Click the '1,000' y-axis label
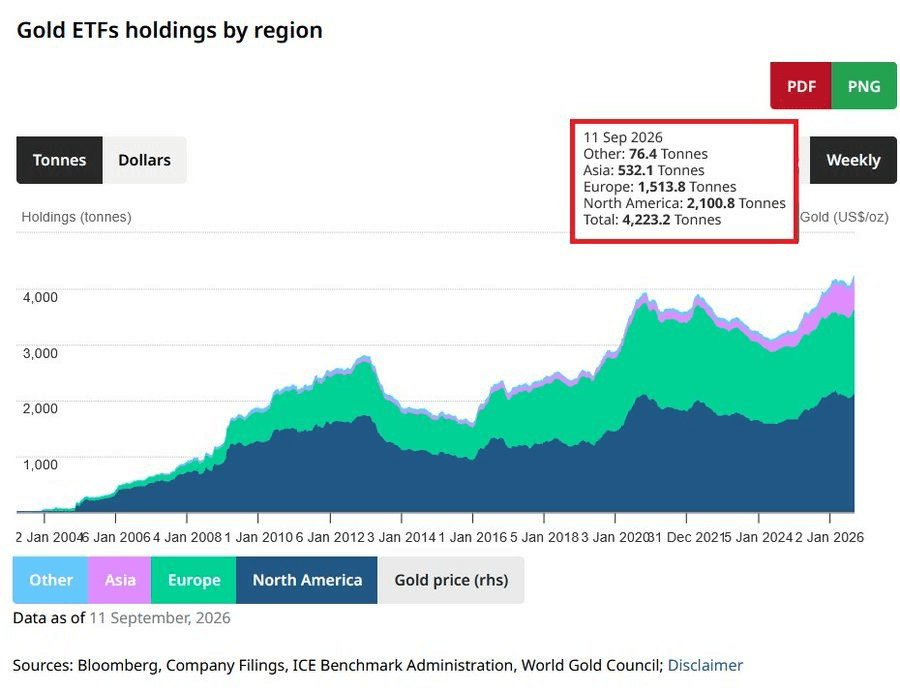Image resolution: width=900 pixels, height=690 pixels. click(x=40, y=464)
